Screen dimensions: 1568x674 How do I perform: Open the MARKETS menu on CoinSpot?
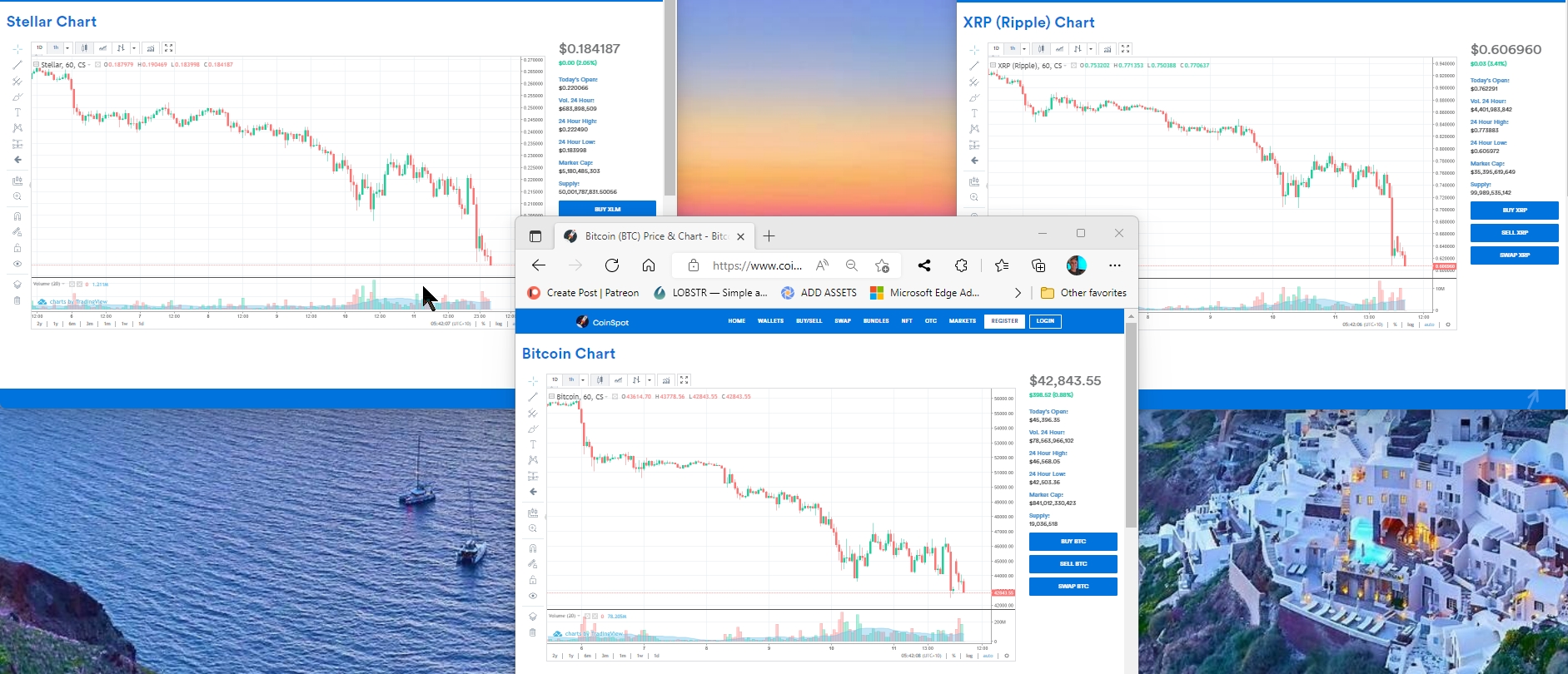(963, 321)
